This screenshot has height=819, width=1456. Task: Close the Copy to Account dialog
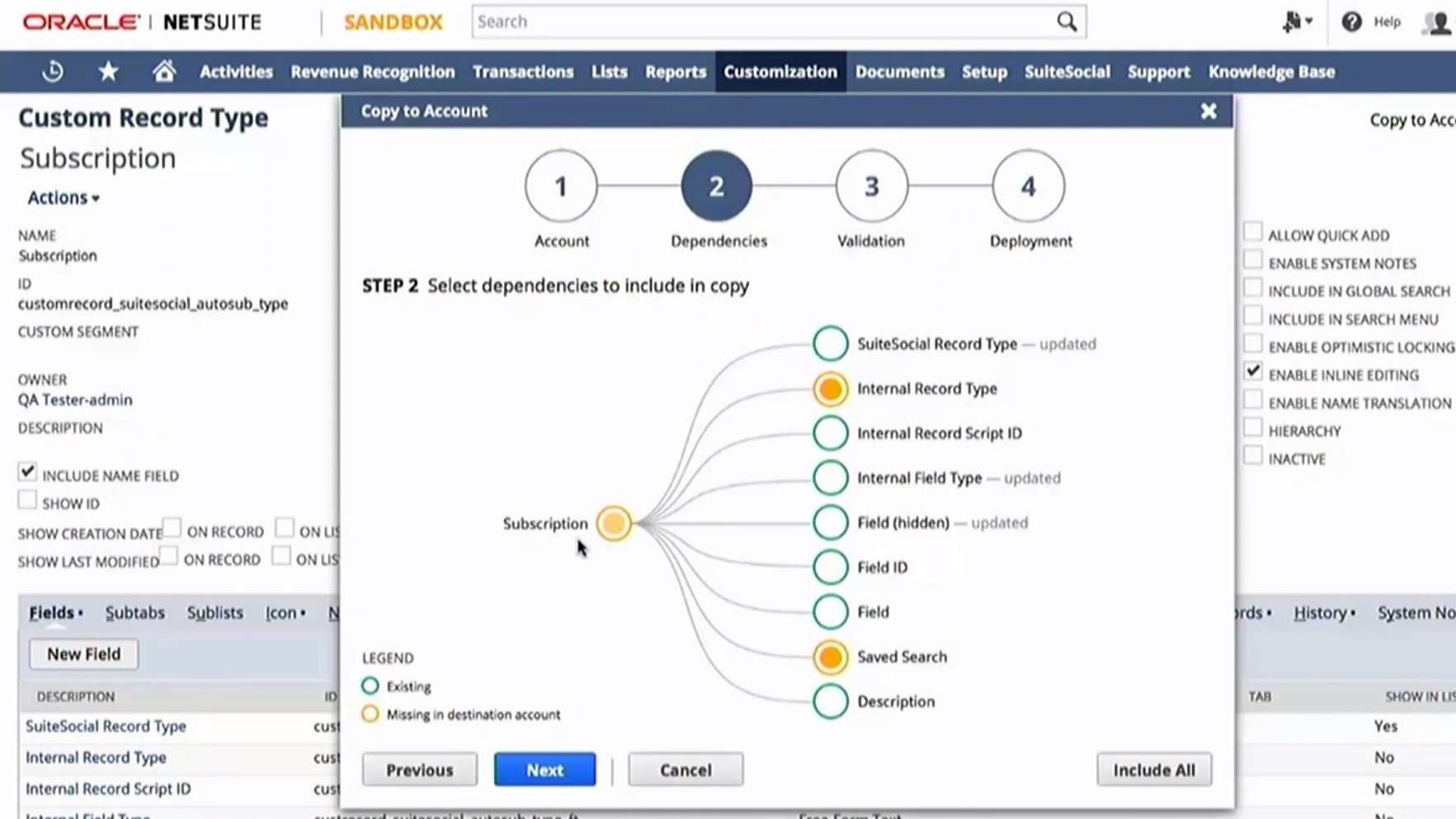pyautogui.click(x=1209, y=111)
